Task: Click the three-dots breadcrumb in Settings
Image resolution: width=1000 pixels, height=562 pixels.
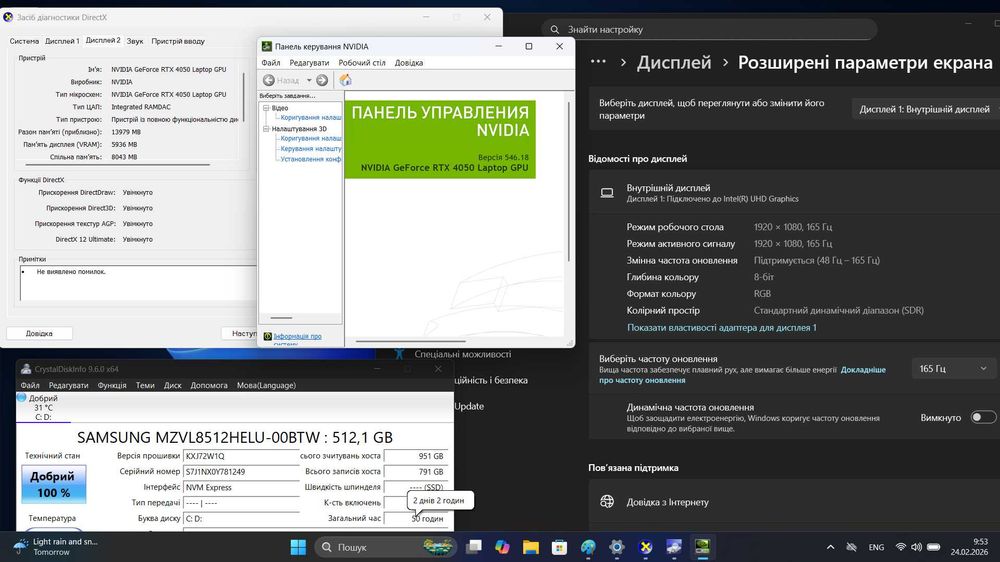Action: coord(598,62)
